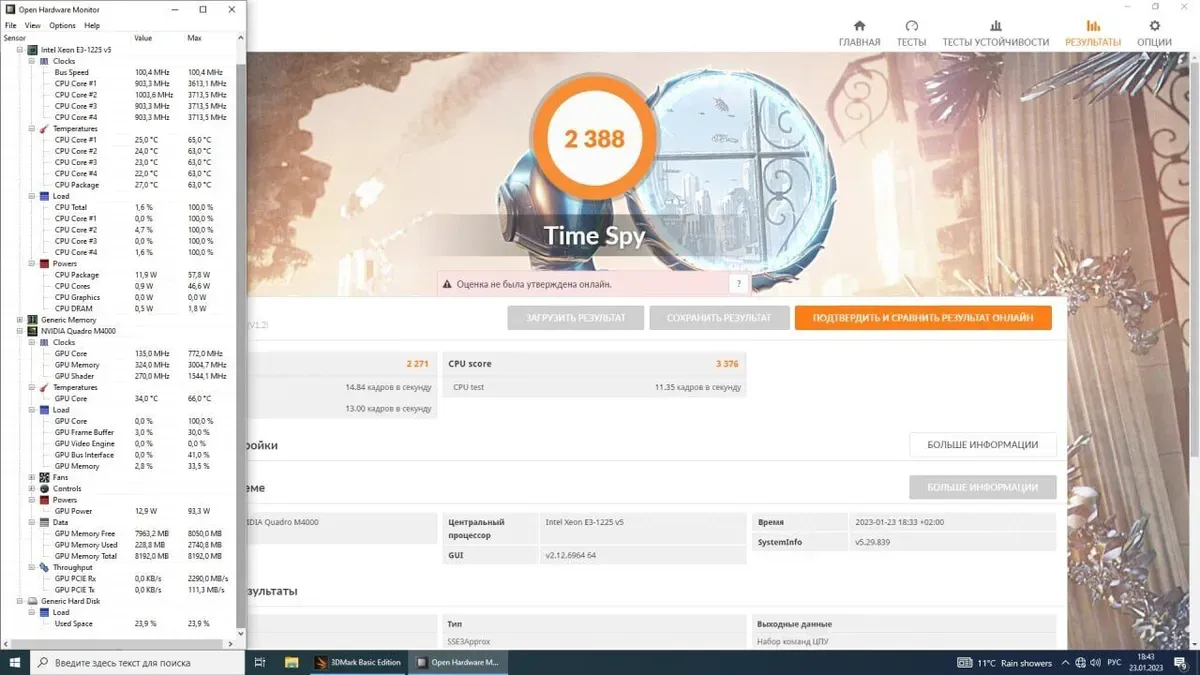Open the ОПЦИИ settings gear

[1154, 33]
